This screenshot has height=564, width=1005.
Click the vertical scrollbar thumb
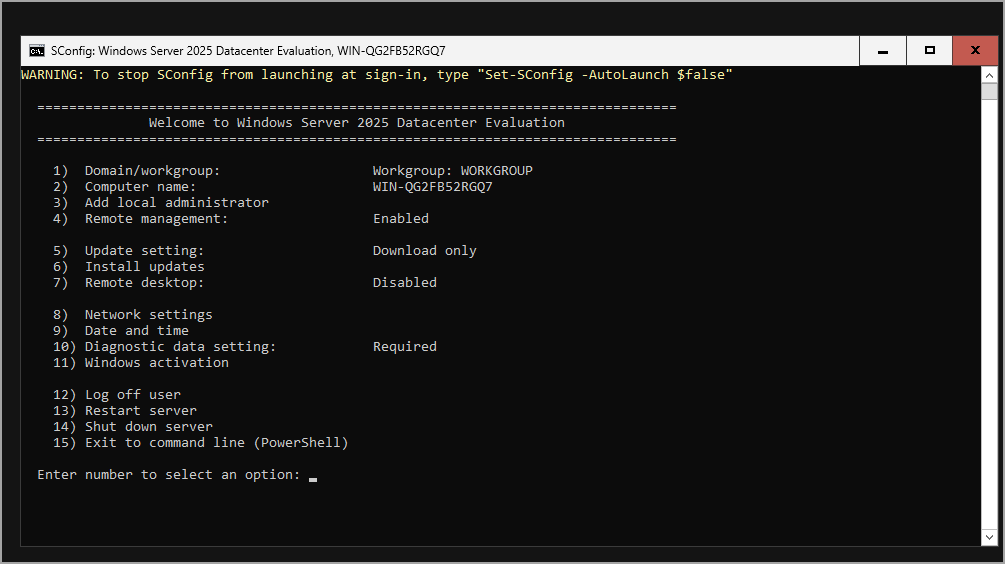tap(989, 91)
